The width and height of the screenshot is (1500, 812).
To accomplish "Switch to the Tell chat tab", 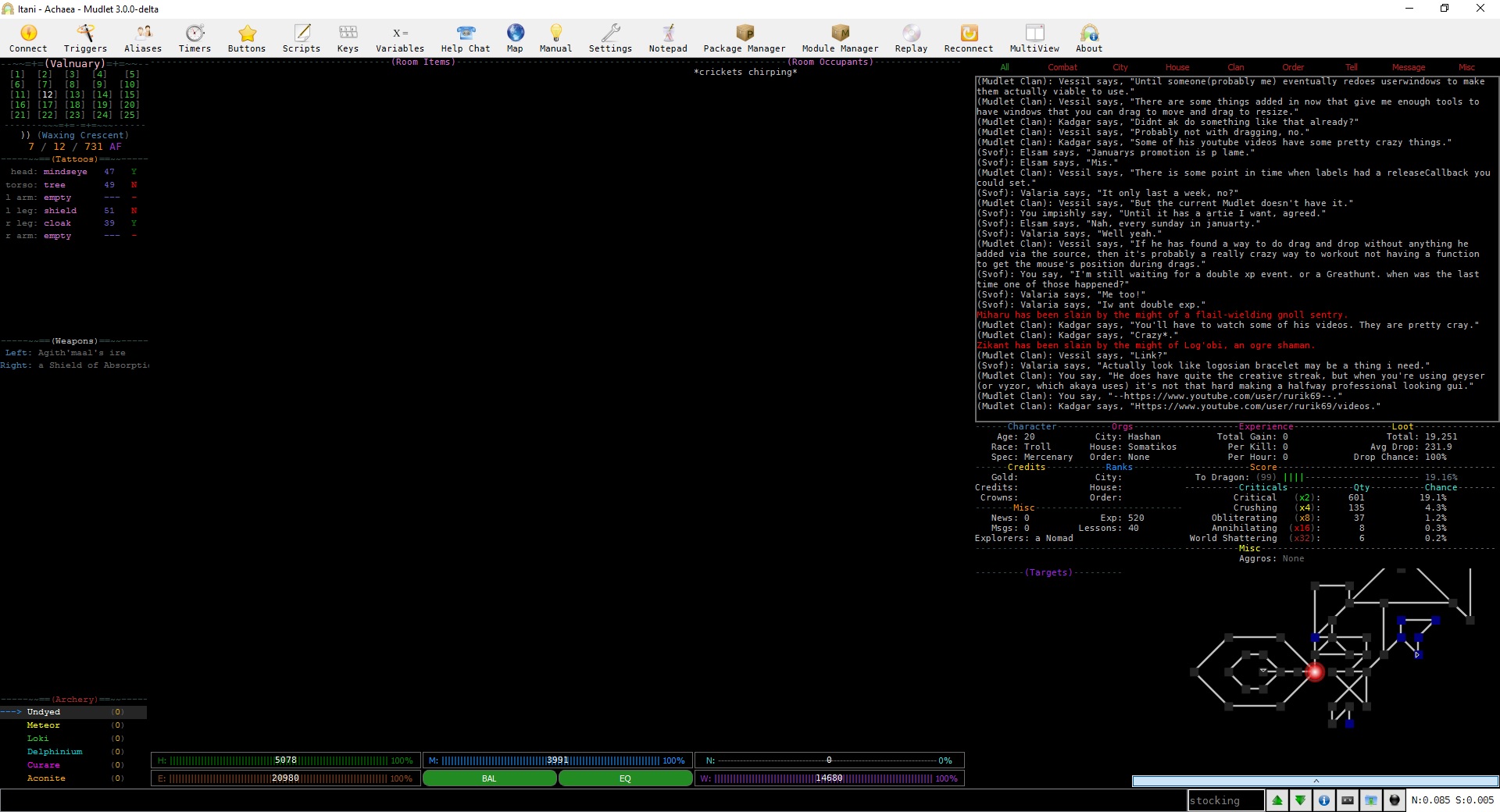I will 1352,67.
